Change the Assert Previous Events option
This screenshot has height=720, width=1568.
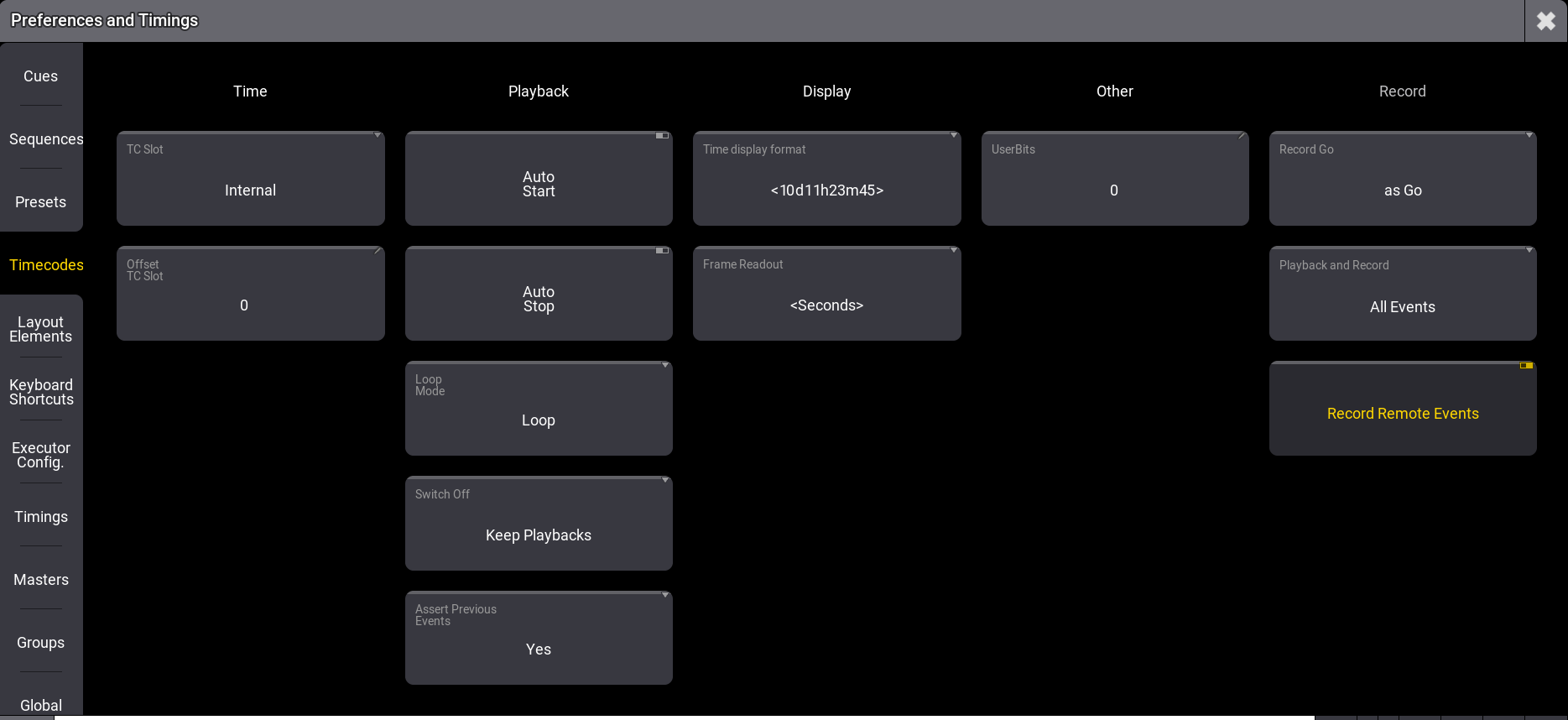[x=539, y=639]
